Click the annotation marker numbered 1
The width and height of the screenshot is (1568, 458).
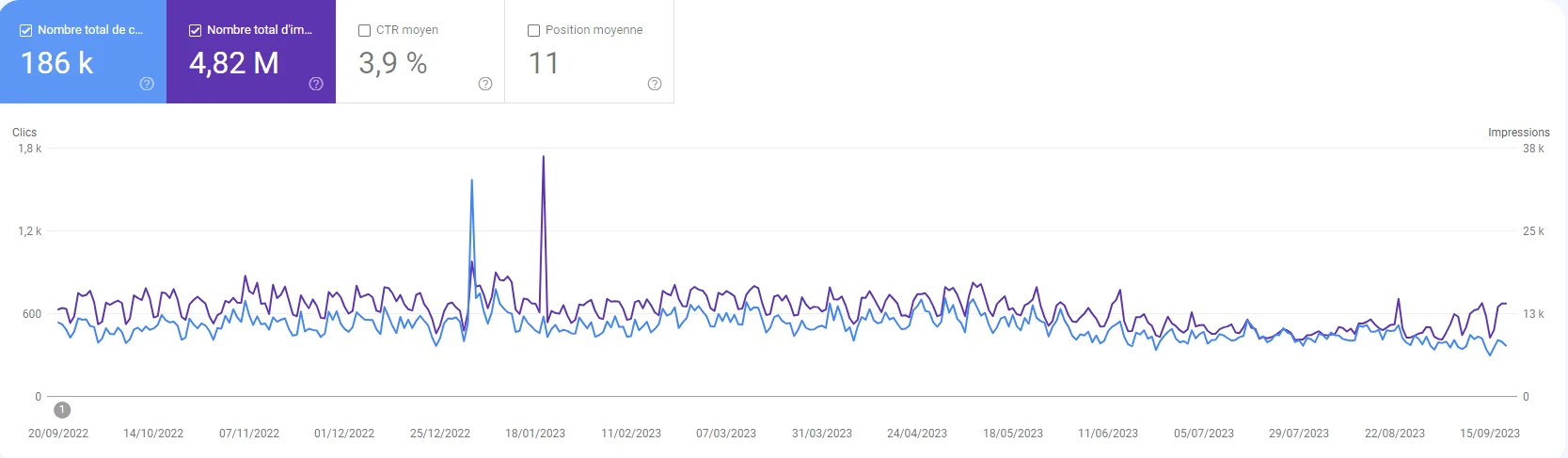click(62, 410)
